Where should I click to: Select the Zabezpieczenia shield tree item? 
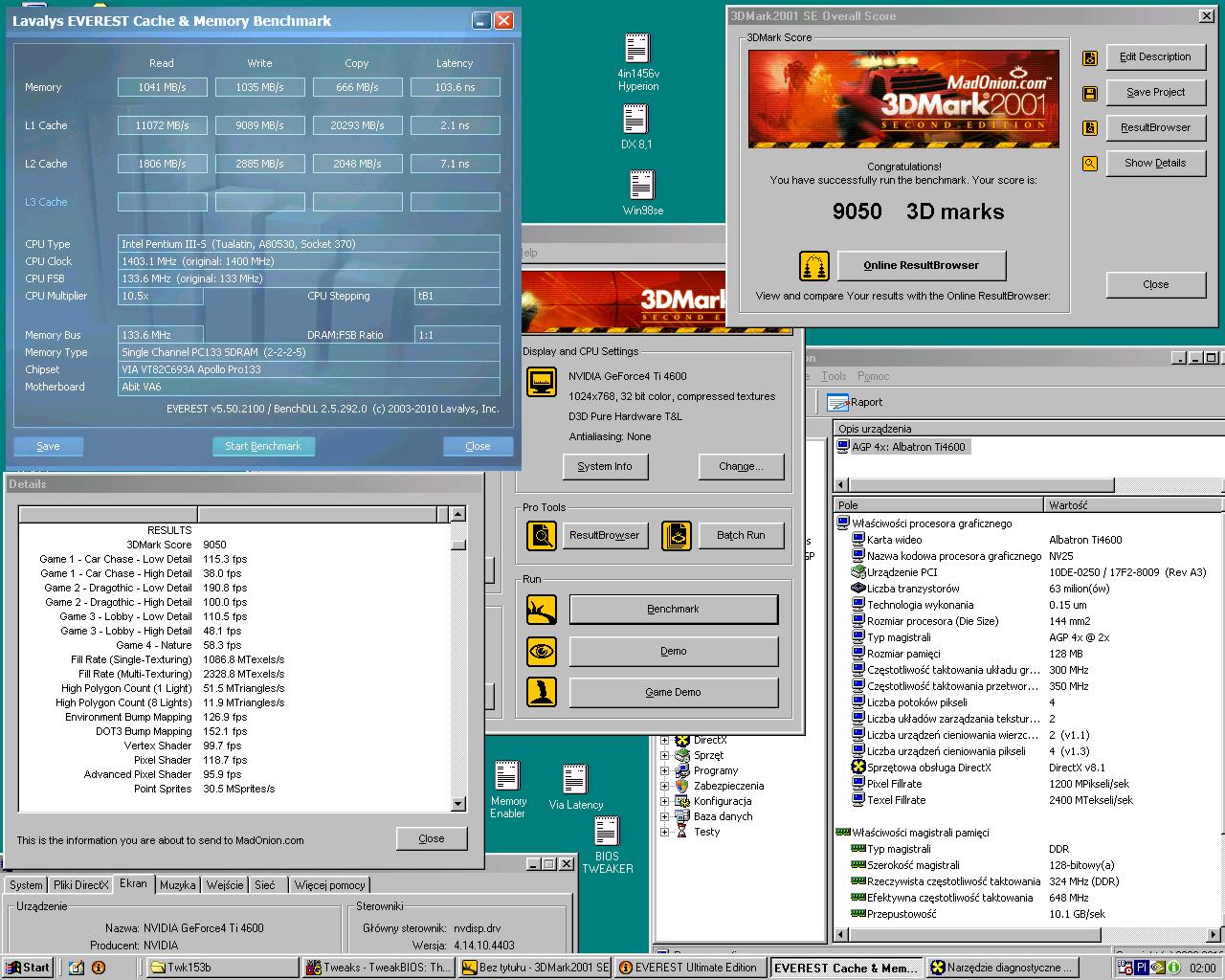(x=719, y=787)
